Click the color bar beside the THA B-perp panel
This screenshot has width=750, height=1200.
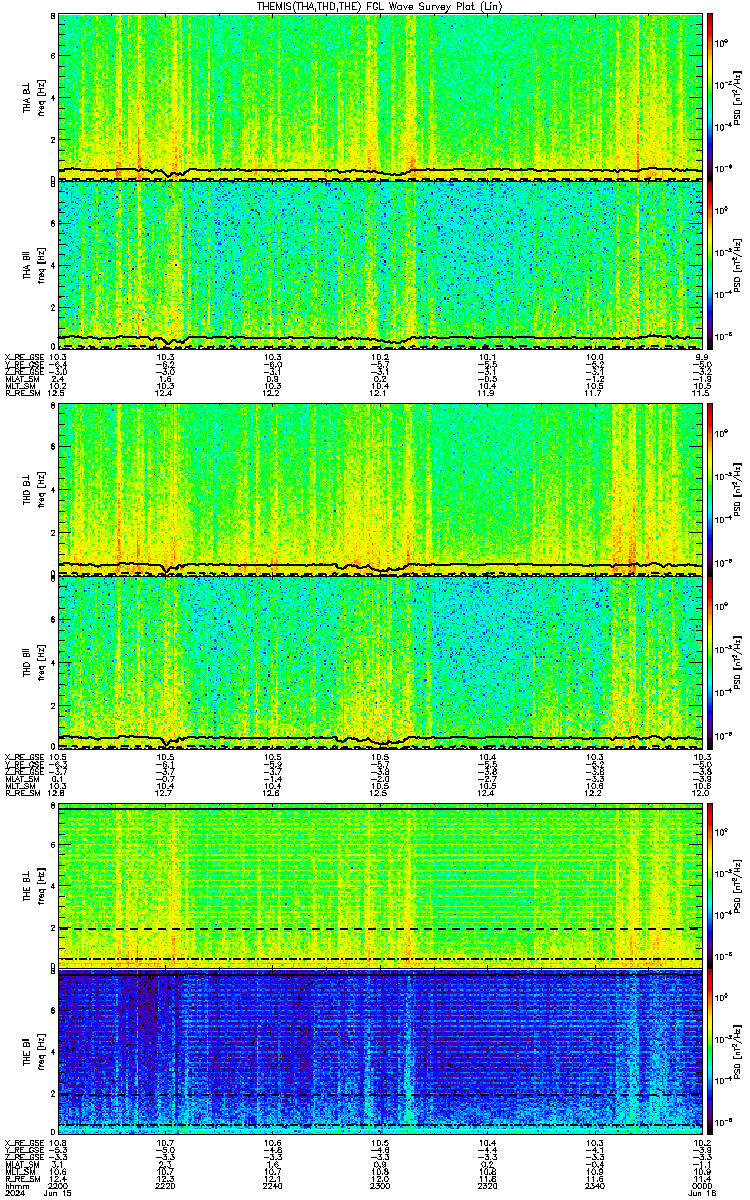(710, 97)
